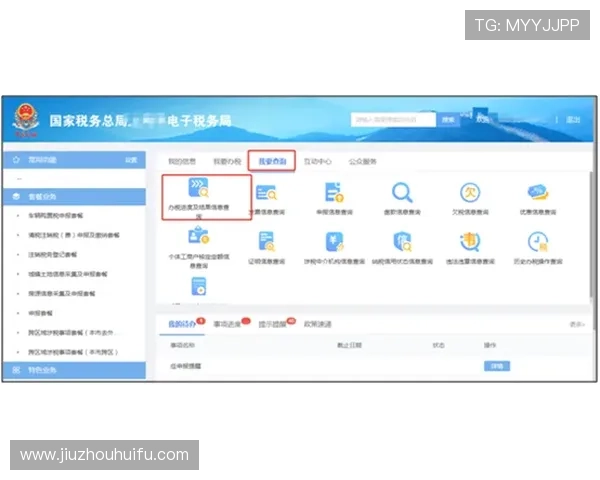Switch to the 事项进度 tab
Screen dimensions: 600x480
[227, 324]
